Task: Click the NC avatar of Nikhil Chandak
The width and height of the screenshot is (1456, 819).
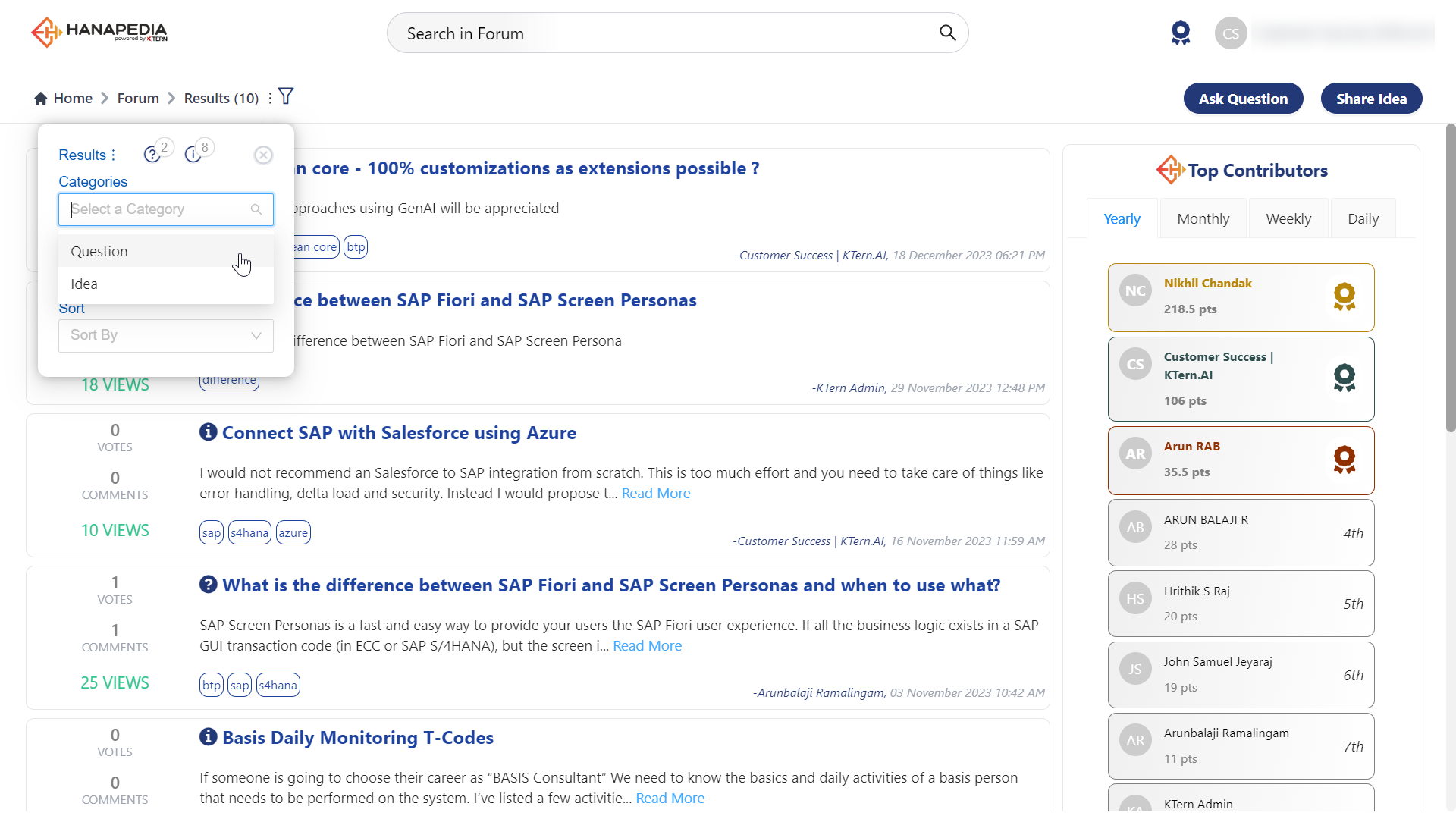Action: tap(1135, 290)
